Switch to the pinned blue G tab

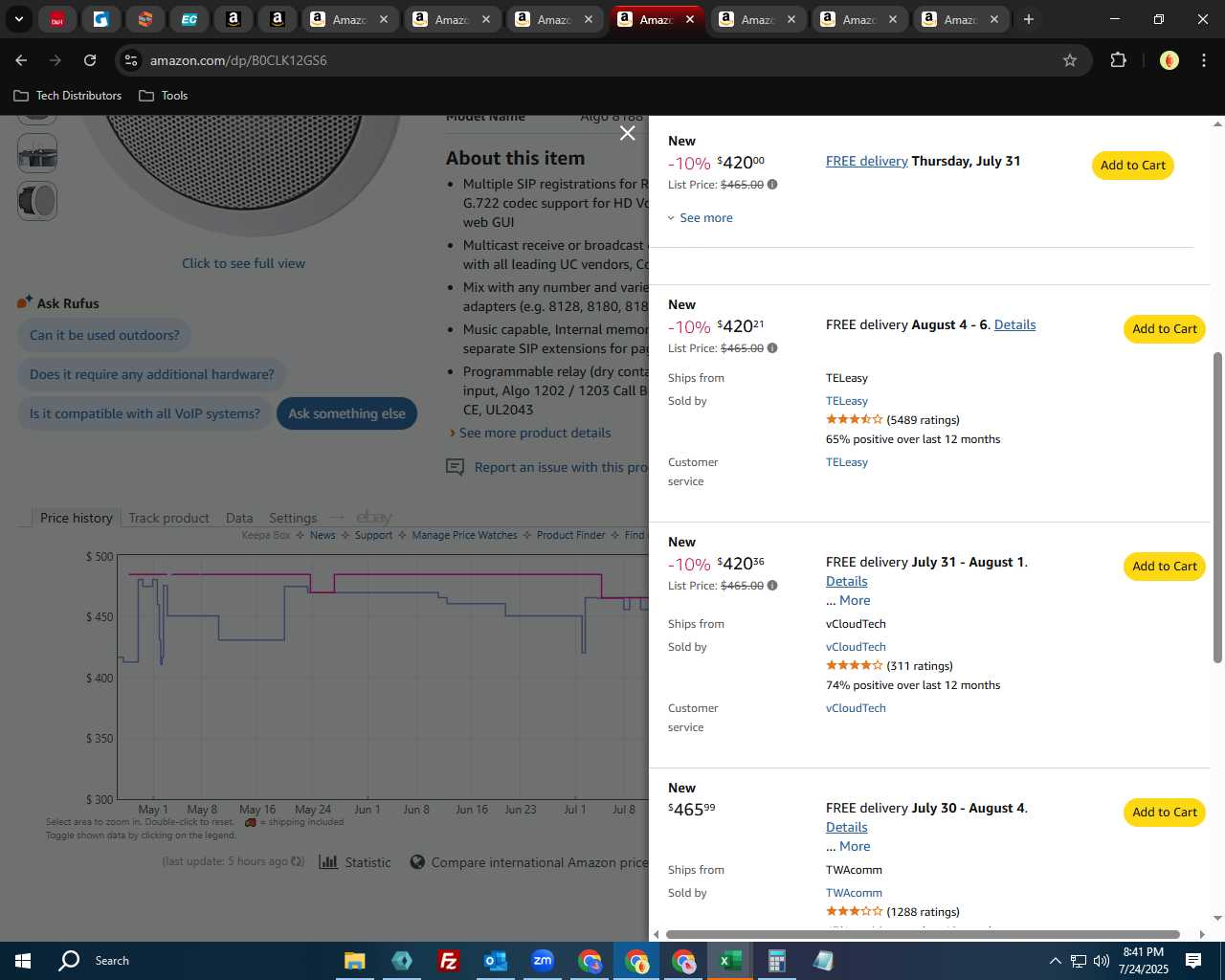pyautogui.click(x=101, y=19)
